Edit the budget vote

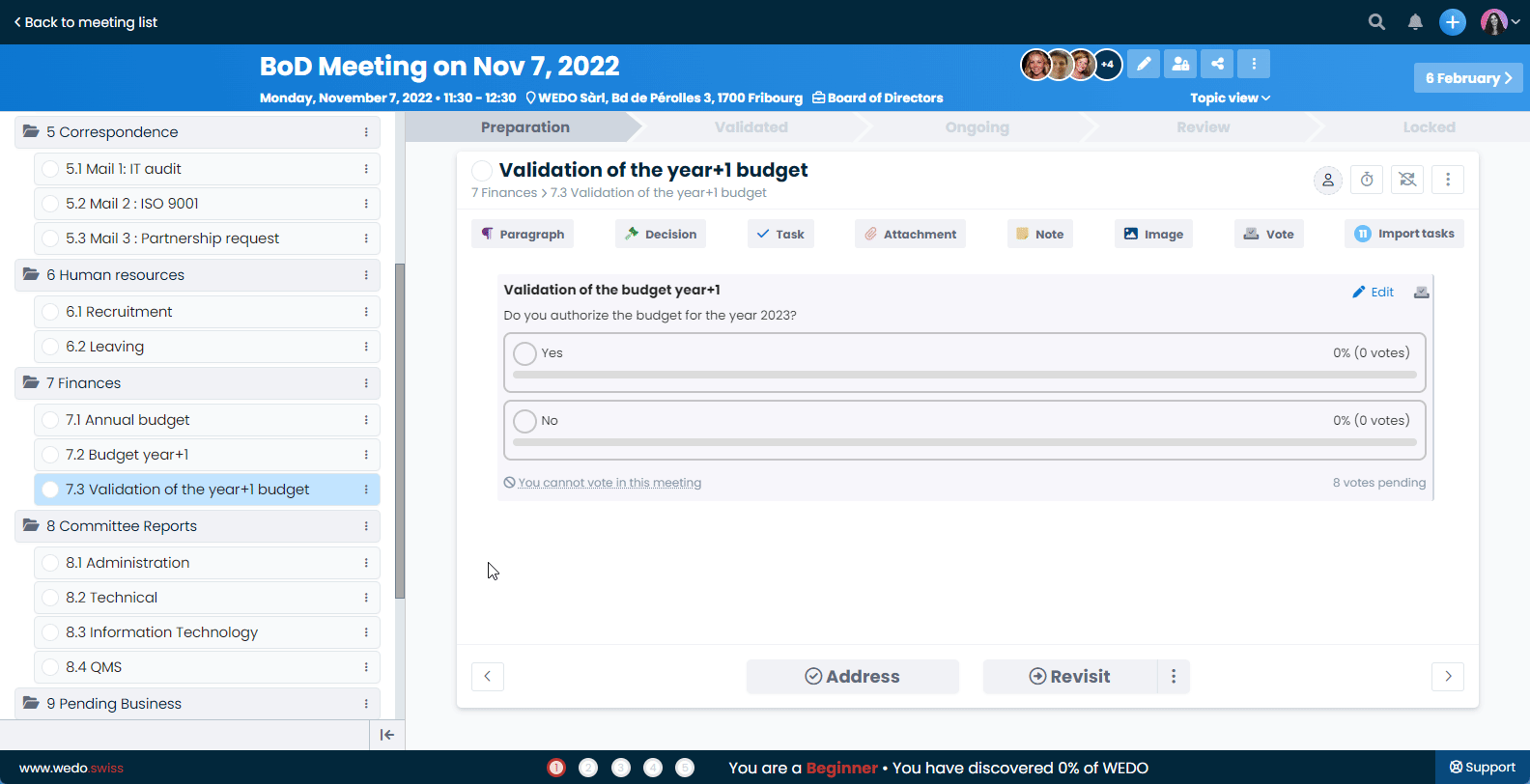point(1373,292)
